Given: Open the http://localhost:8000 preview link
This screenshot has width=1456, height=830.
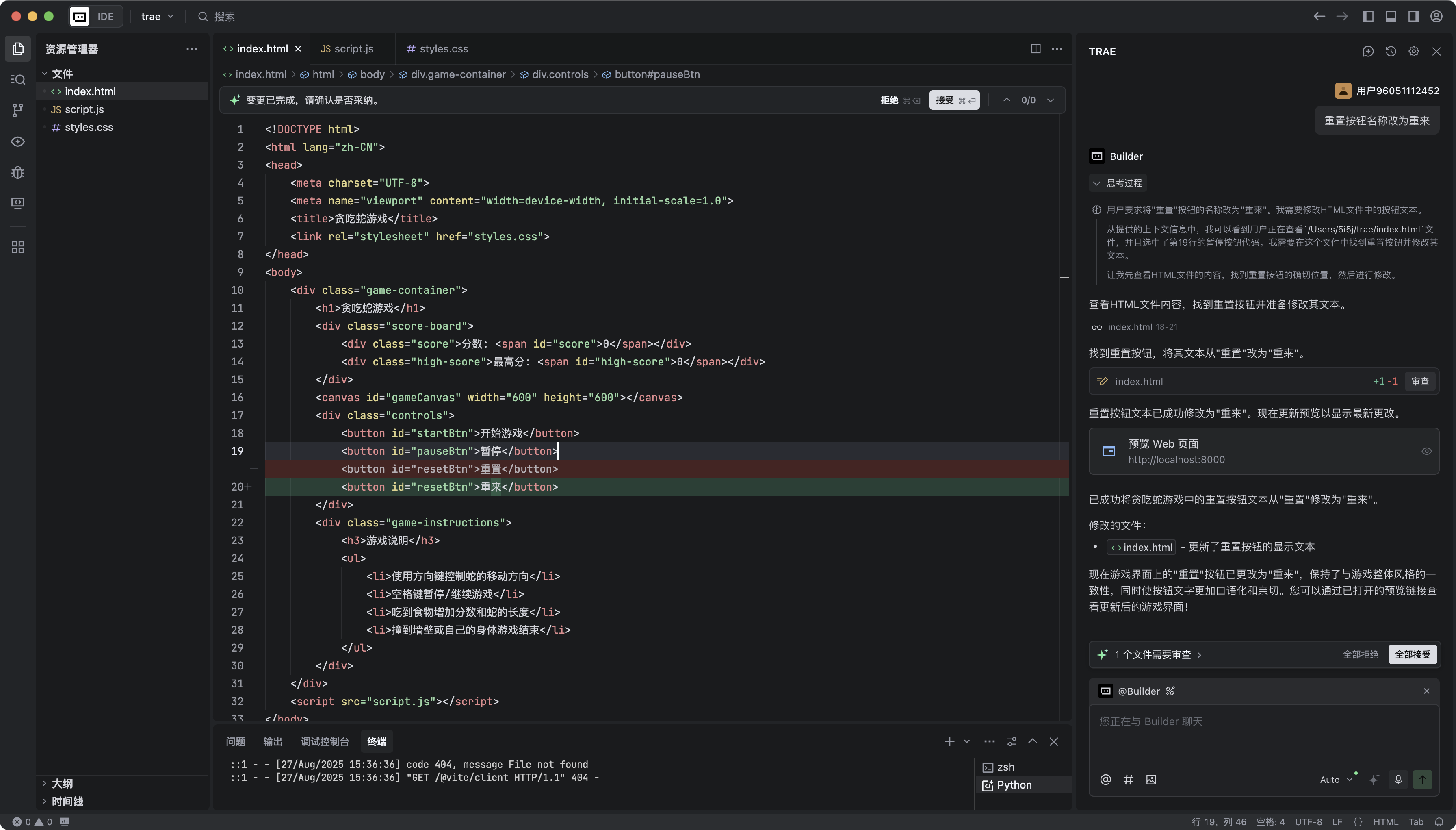Looking at the screenshot, I should tap(1176, 459).
